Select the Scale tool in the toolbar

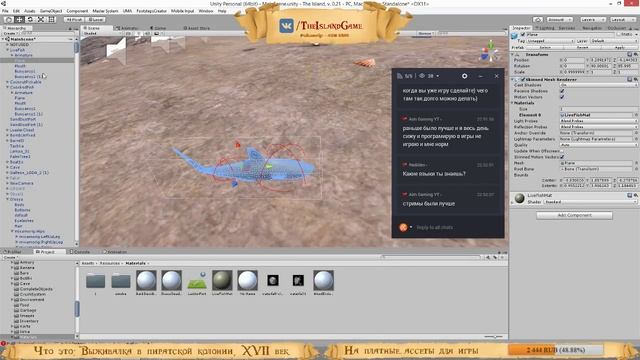coord(41,19)
